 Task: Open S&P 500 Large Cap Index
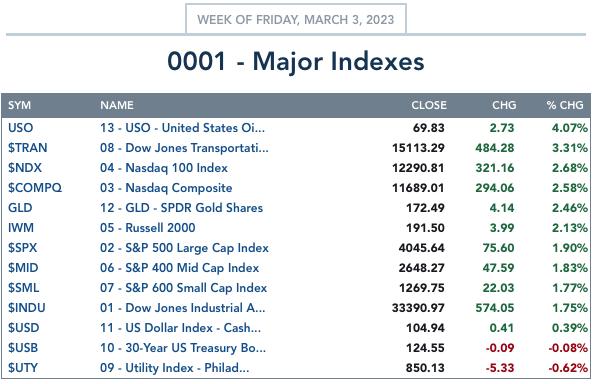(184, 248)
